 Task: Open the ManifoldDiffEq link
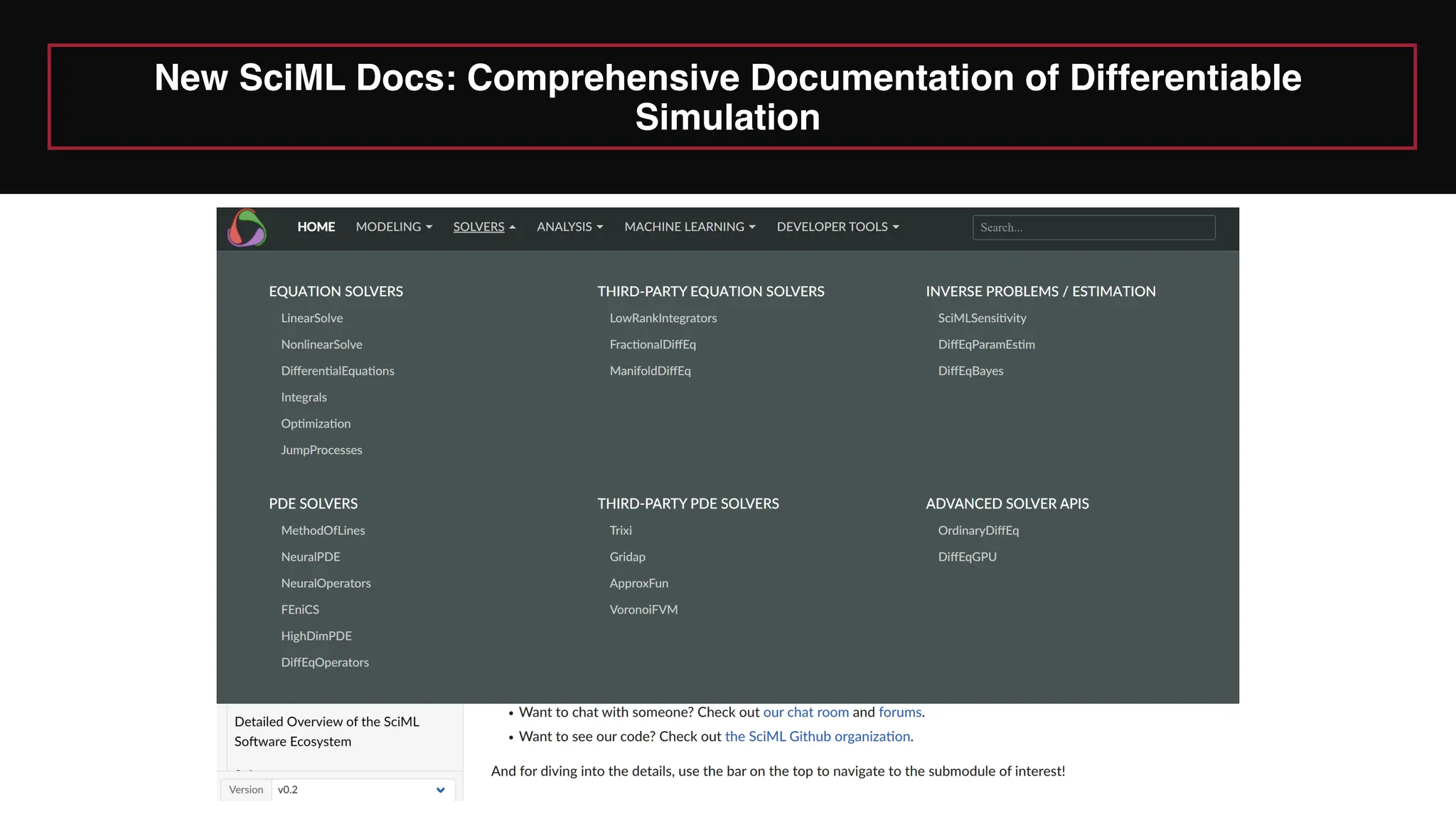pos(650,370)
